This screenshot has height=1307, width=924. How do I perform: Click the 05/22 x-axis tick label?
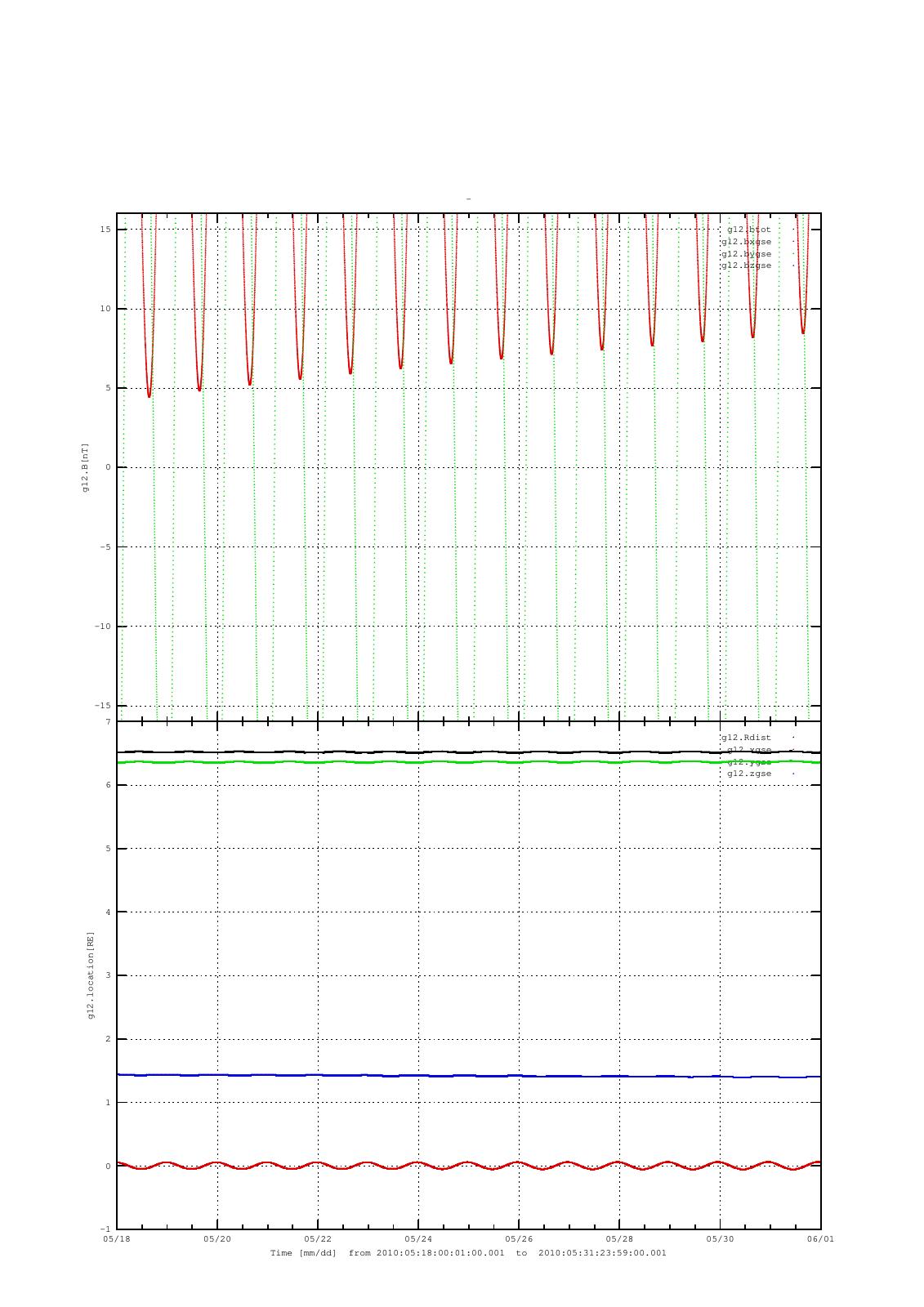318,1239
